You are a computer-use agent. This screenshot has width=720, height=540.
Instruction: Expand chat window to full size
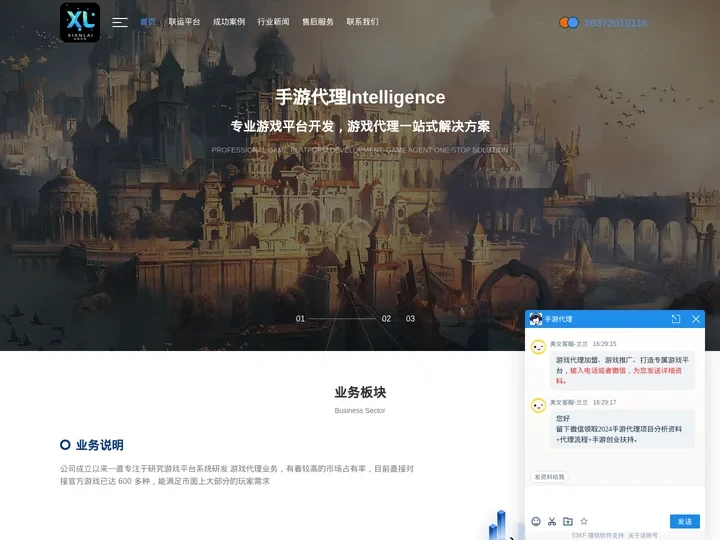point(675,319)
